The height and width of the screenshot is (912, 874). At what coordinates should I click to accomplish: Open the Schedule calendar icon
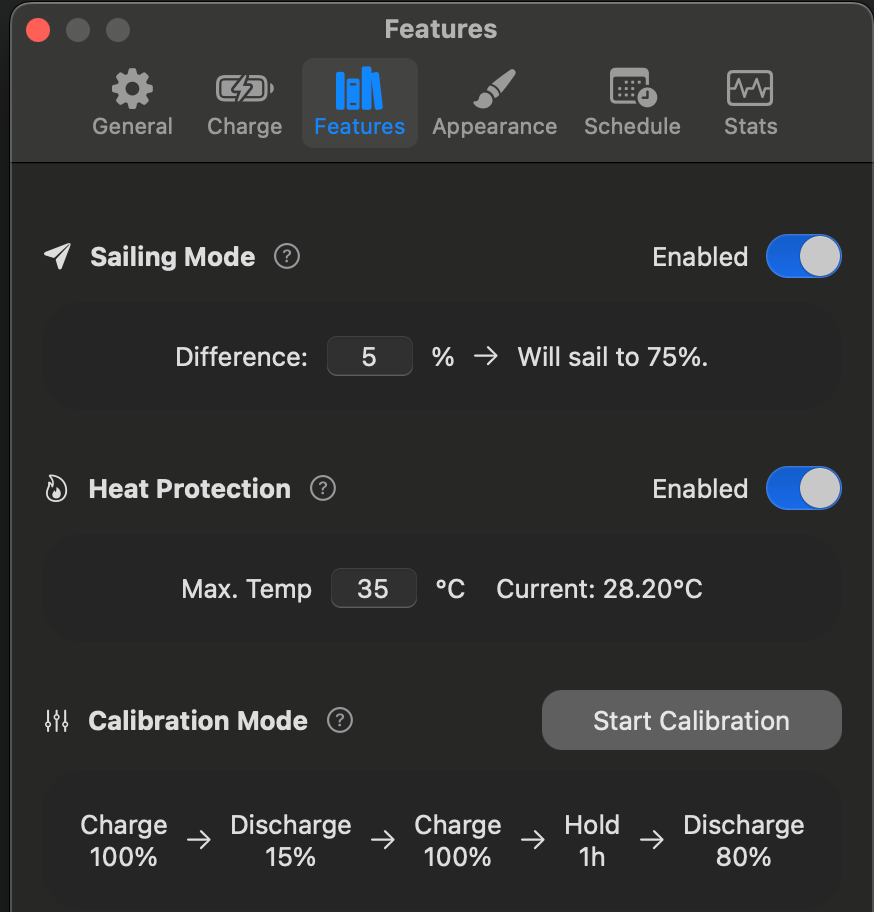[632, 89]
